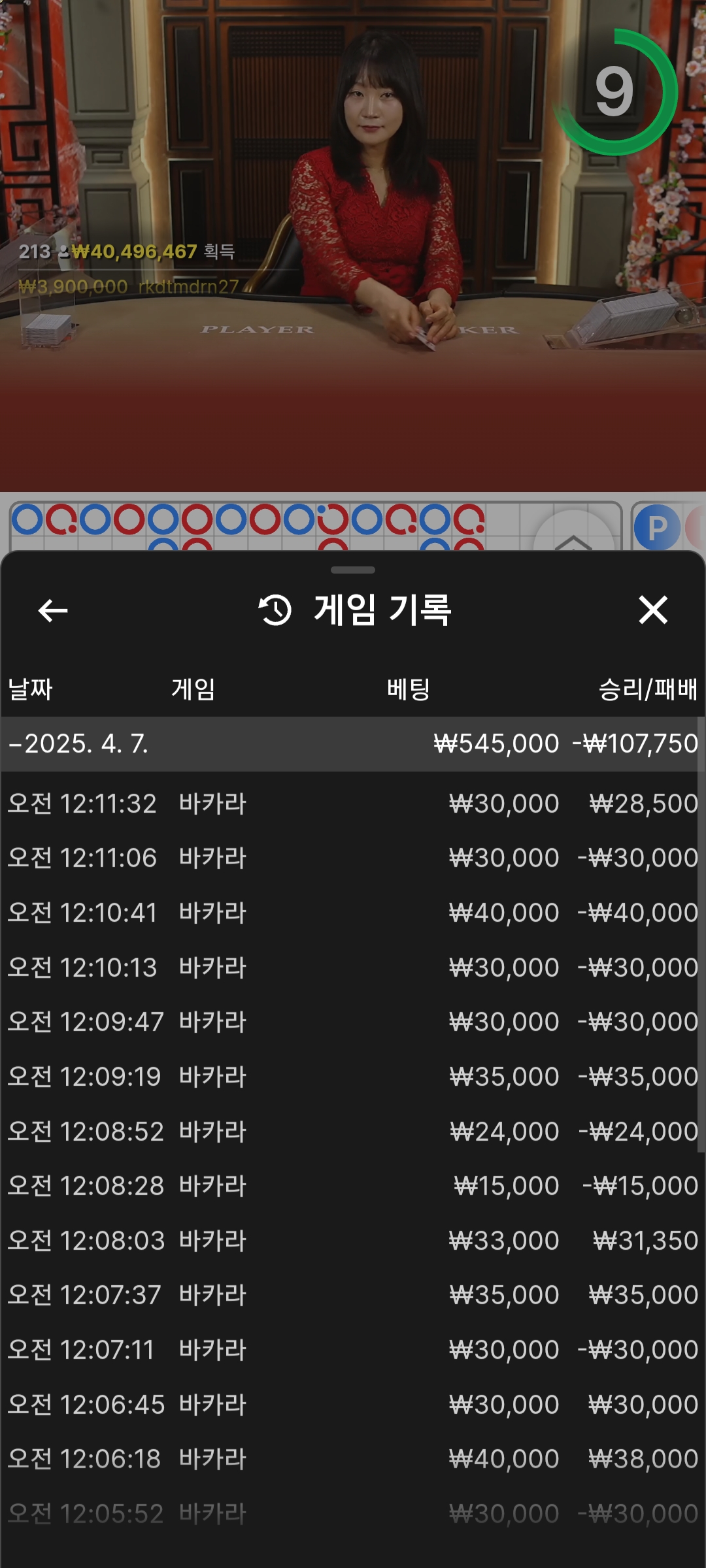Click the 승리/패배 column header
The width and height of the screenshot is (706, 1568).
point(647,689)
